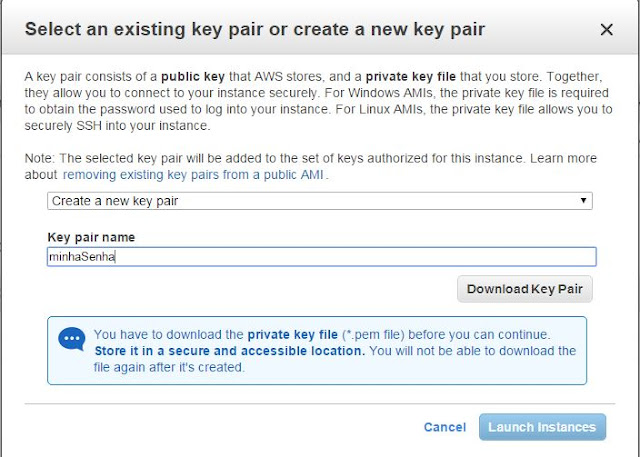
Task: Click the dialog title heading text
Action: (x=254, y=30)
